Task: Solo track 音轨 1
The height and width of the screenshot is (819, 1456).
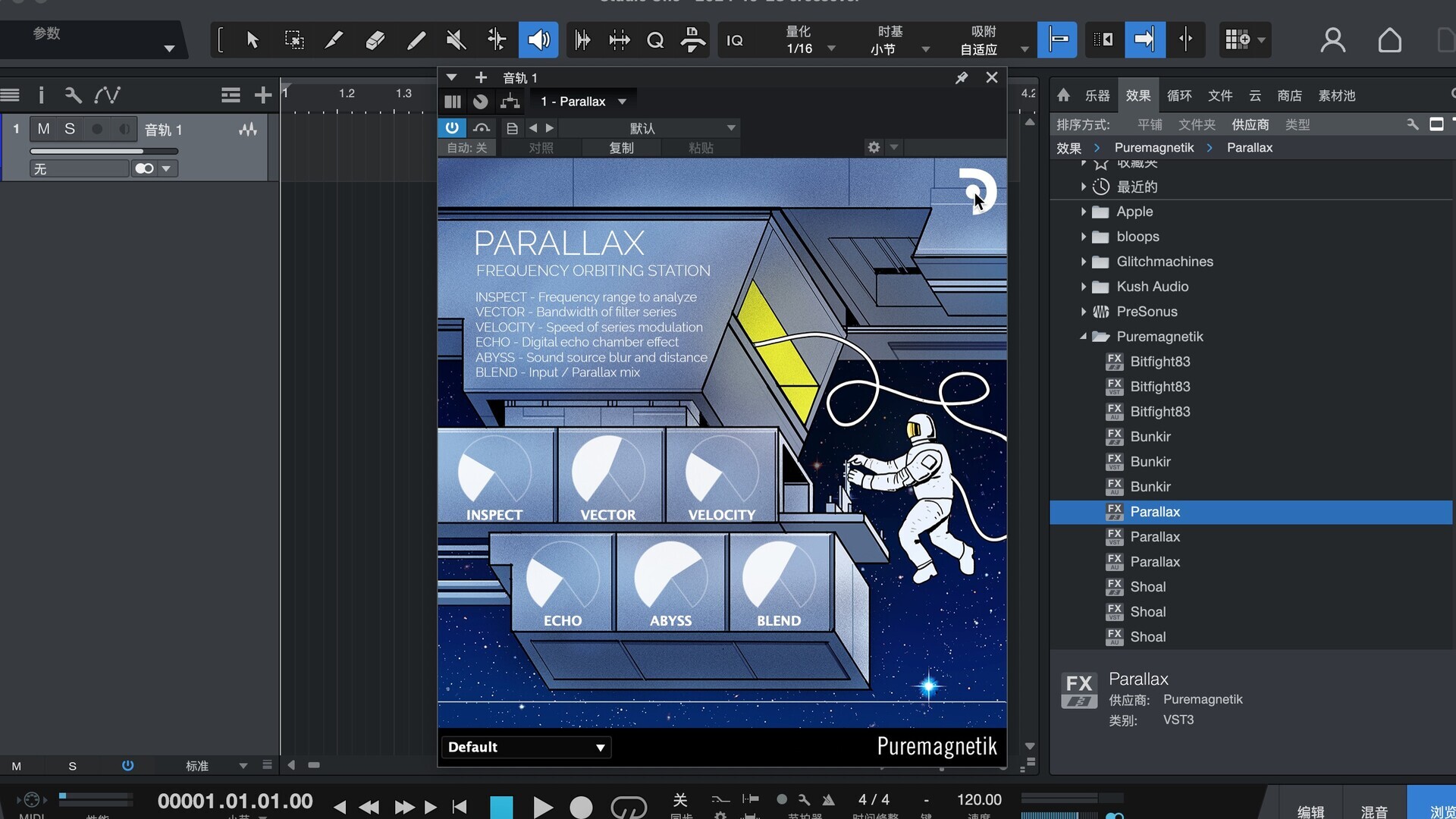Action: pos(69,129)
